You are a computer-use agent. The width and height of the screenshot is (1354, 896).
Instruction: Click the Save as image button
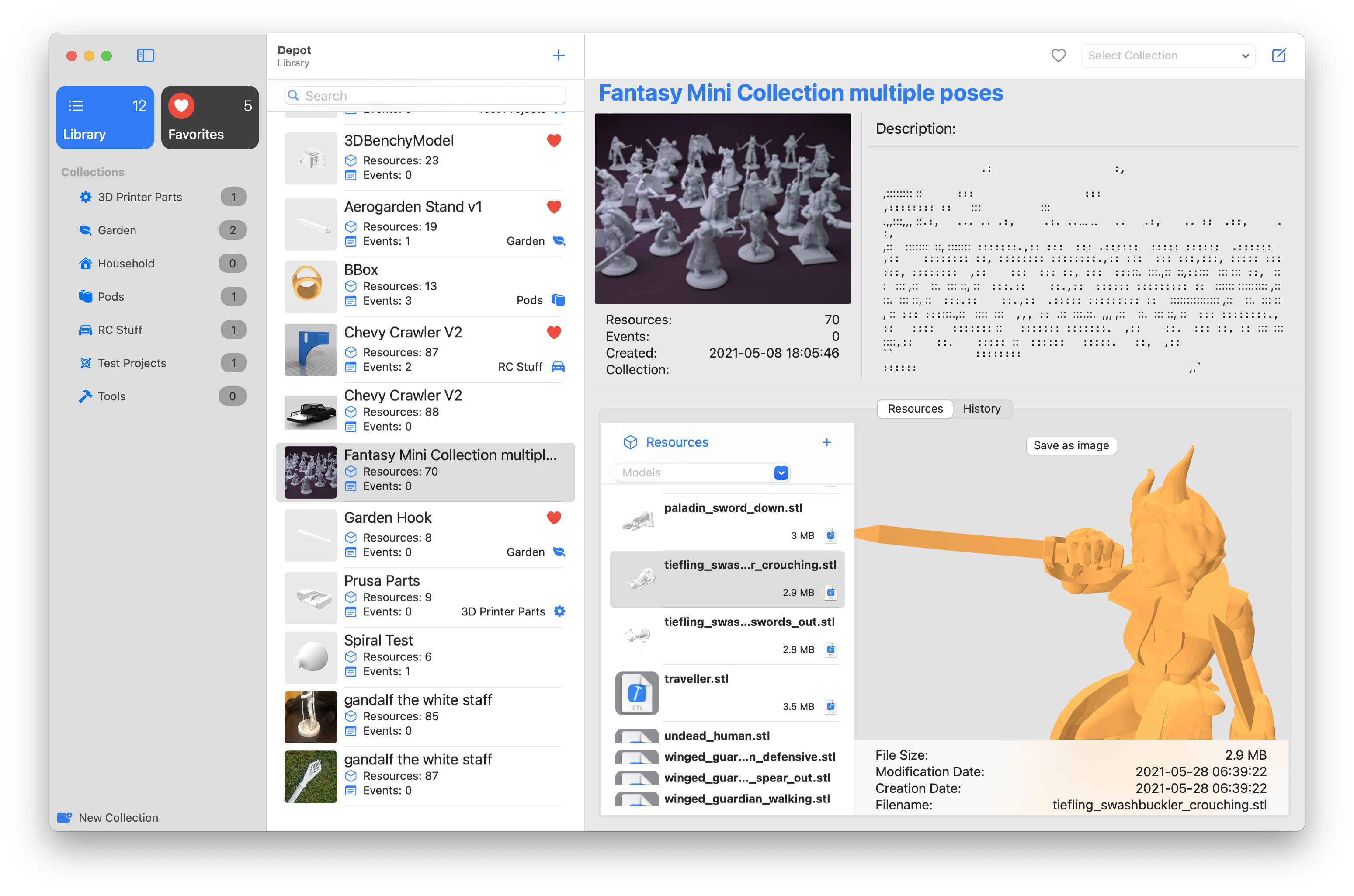point(1071,445)
